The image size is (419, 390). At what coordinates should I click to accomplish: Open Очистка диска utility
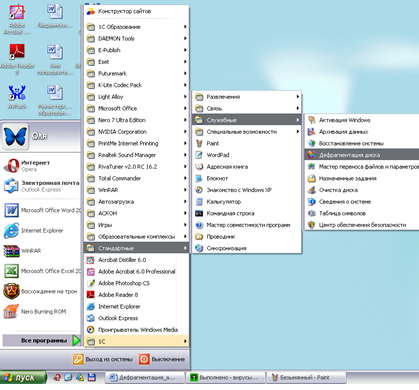coord(362,190)
